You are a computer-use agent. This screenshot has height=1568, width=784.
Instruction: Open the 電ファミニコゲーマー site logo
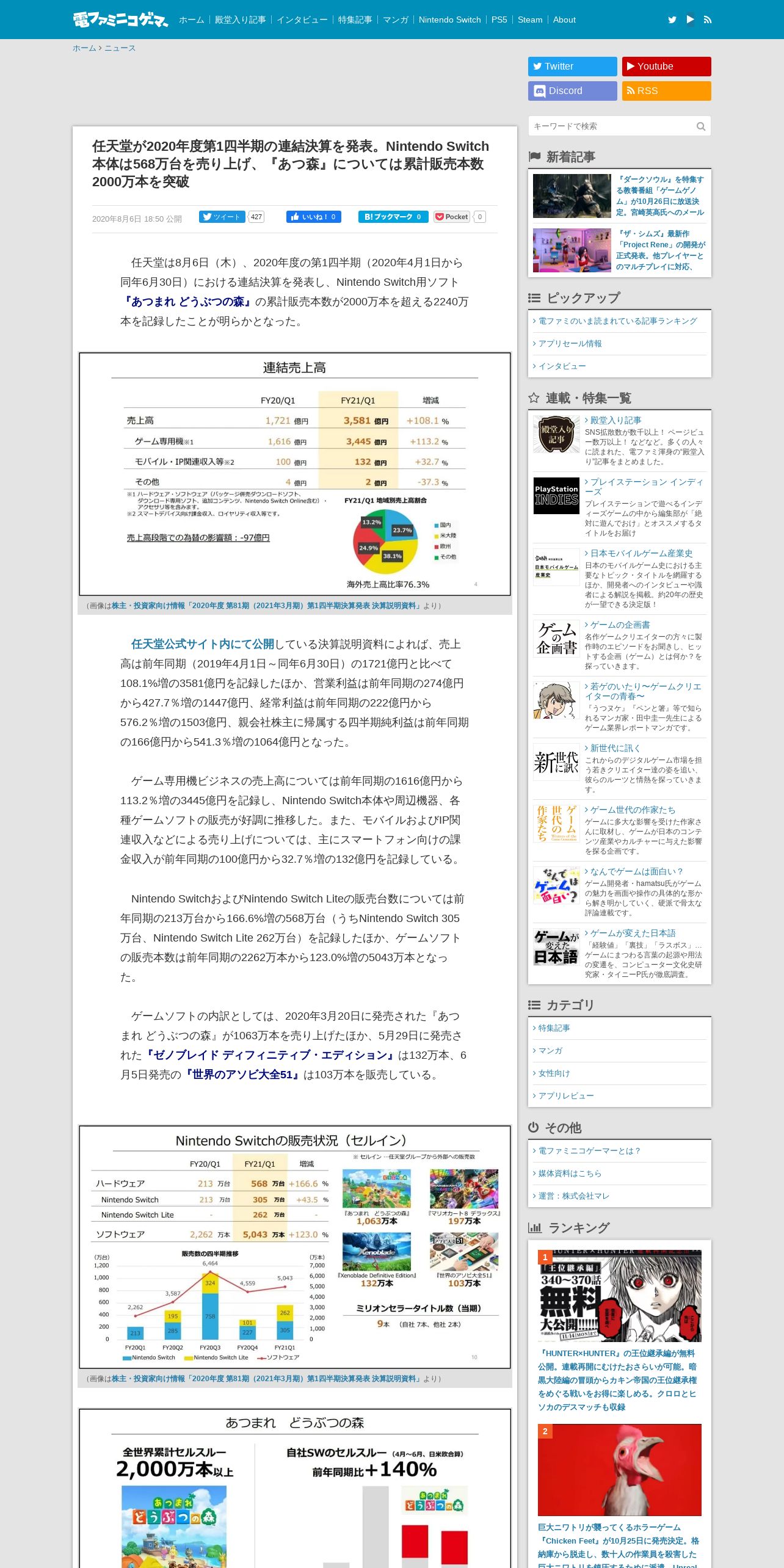[x=120, y=20]
